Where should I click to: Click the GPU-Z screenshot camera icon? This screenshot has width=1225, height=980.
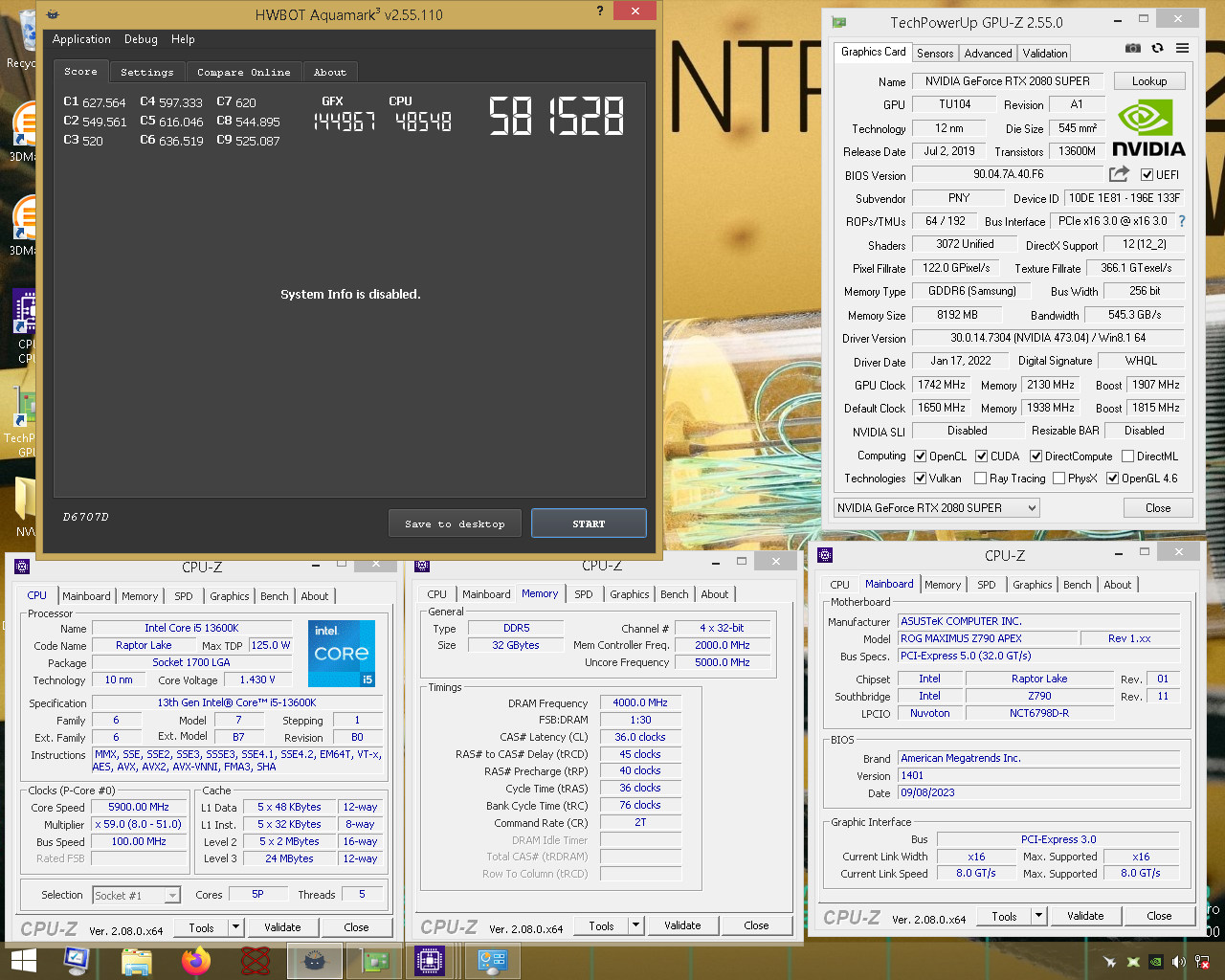pos(1132,49)
